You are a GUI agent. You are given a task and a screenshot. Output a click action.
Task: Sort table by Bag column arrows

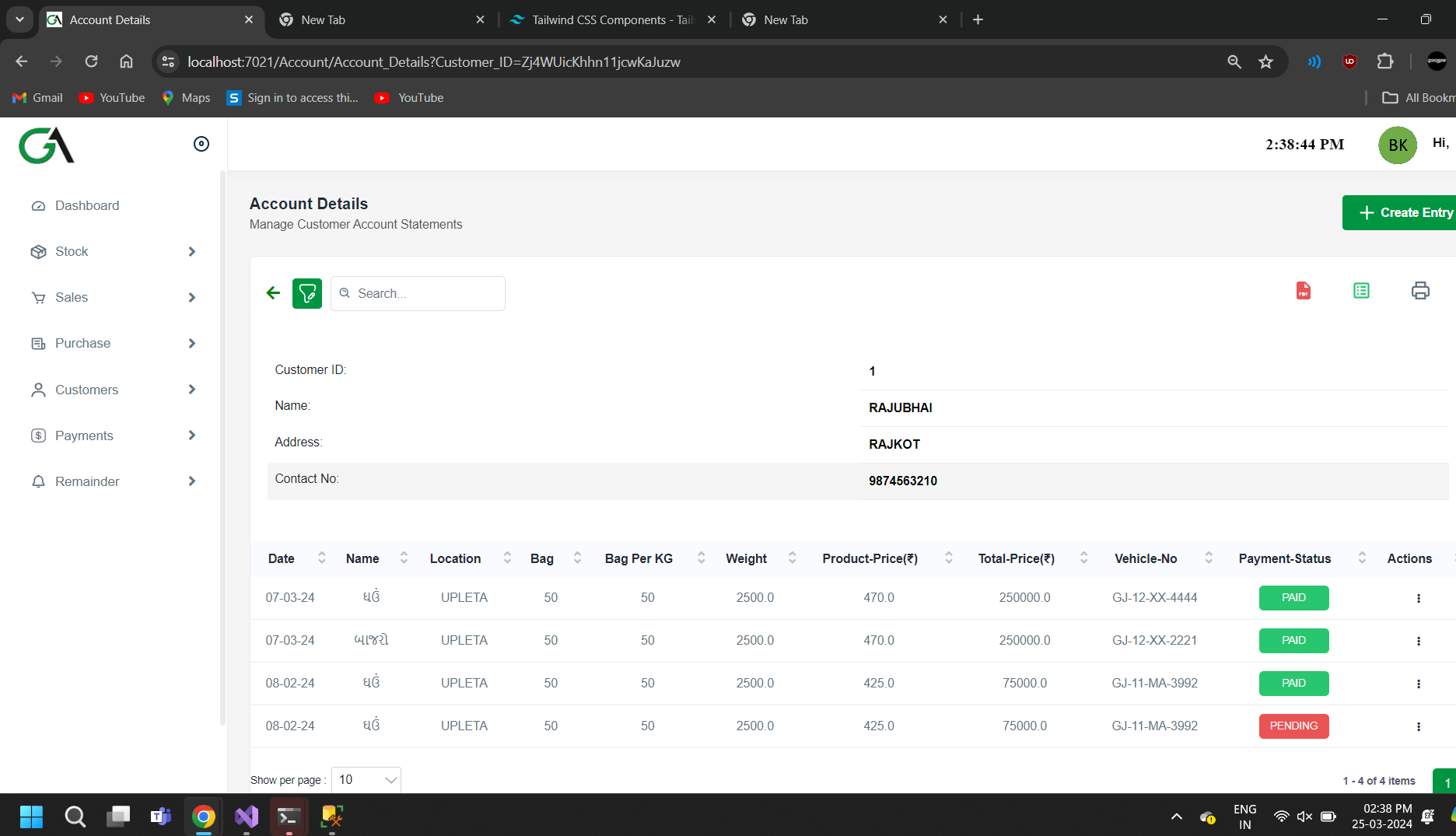click(577, 558)
